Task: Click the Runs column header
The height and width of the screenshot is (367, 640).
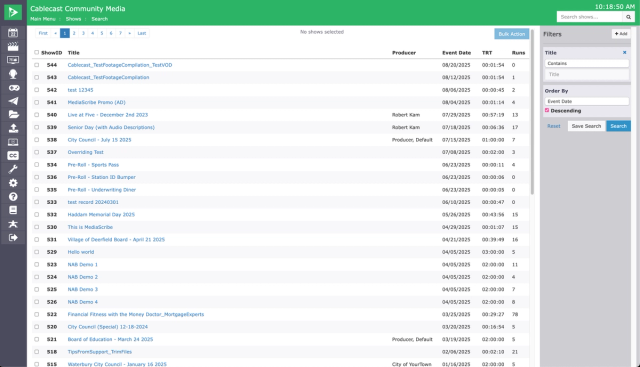Action: pyautogui.click(x=518, y=53)
